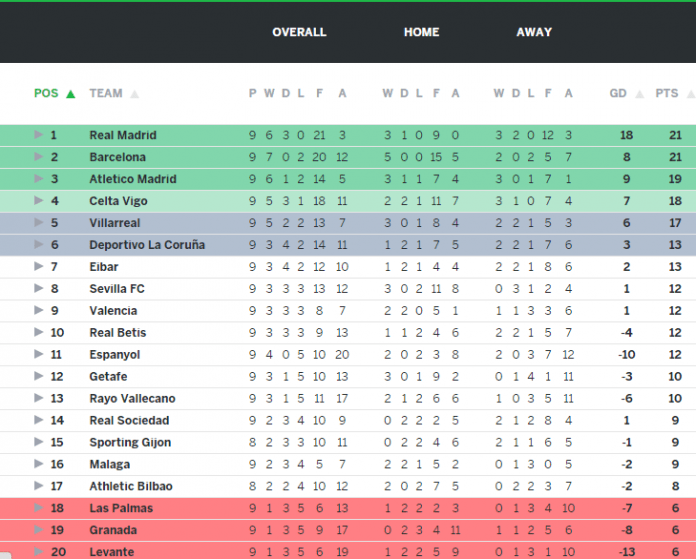Open the Deportivo La Coruña team link
This screenshot has width=696, height=559.
click(x=147, y=245)
